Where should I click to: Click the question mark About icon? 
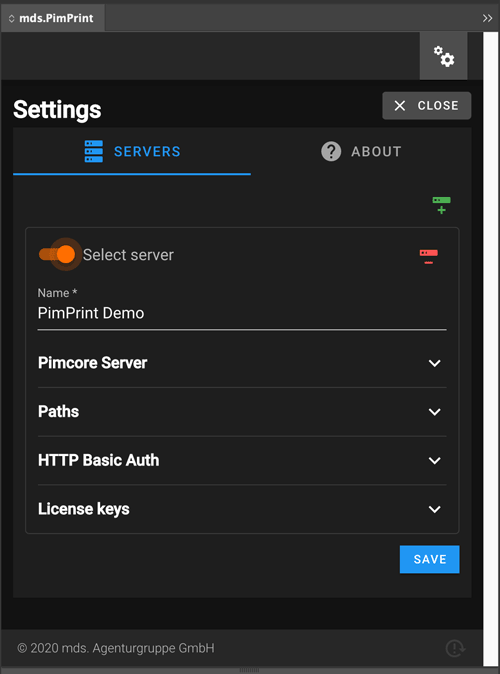[x=331, y=151]
